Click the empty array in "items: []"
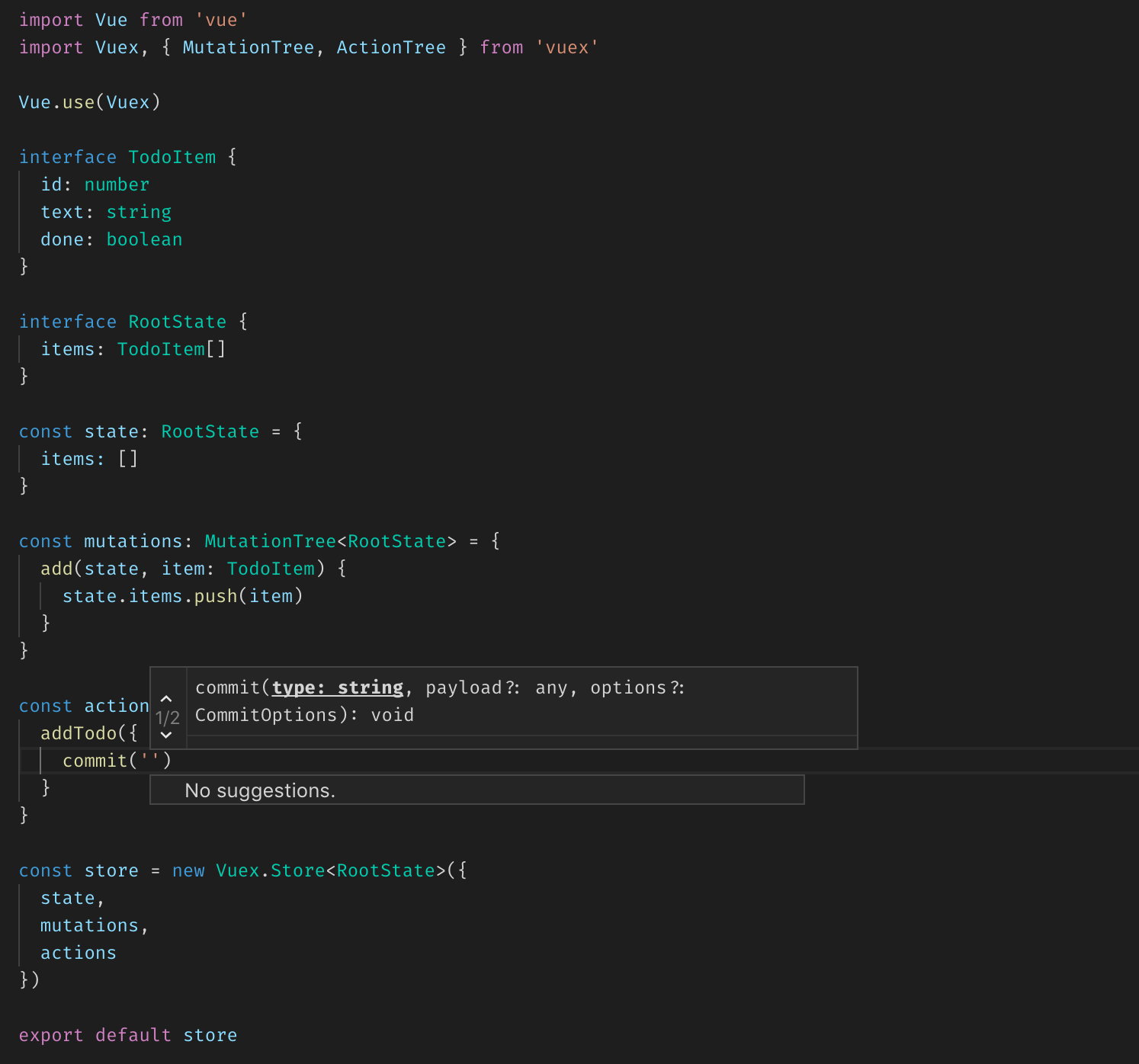 click(x=128, y=459)
